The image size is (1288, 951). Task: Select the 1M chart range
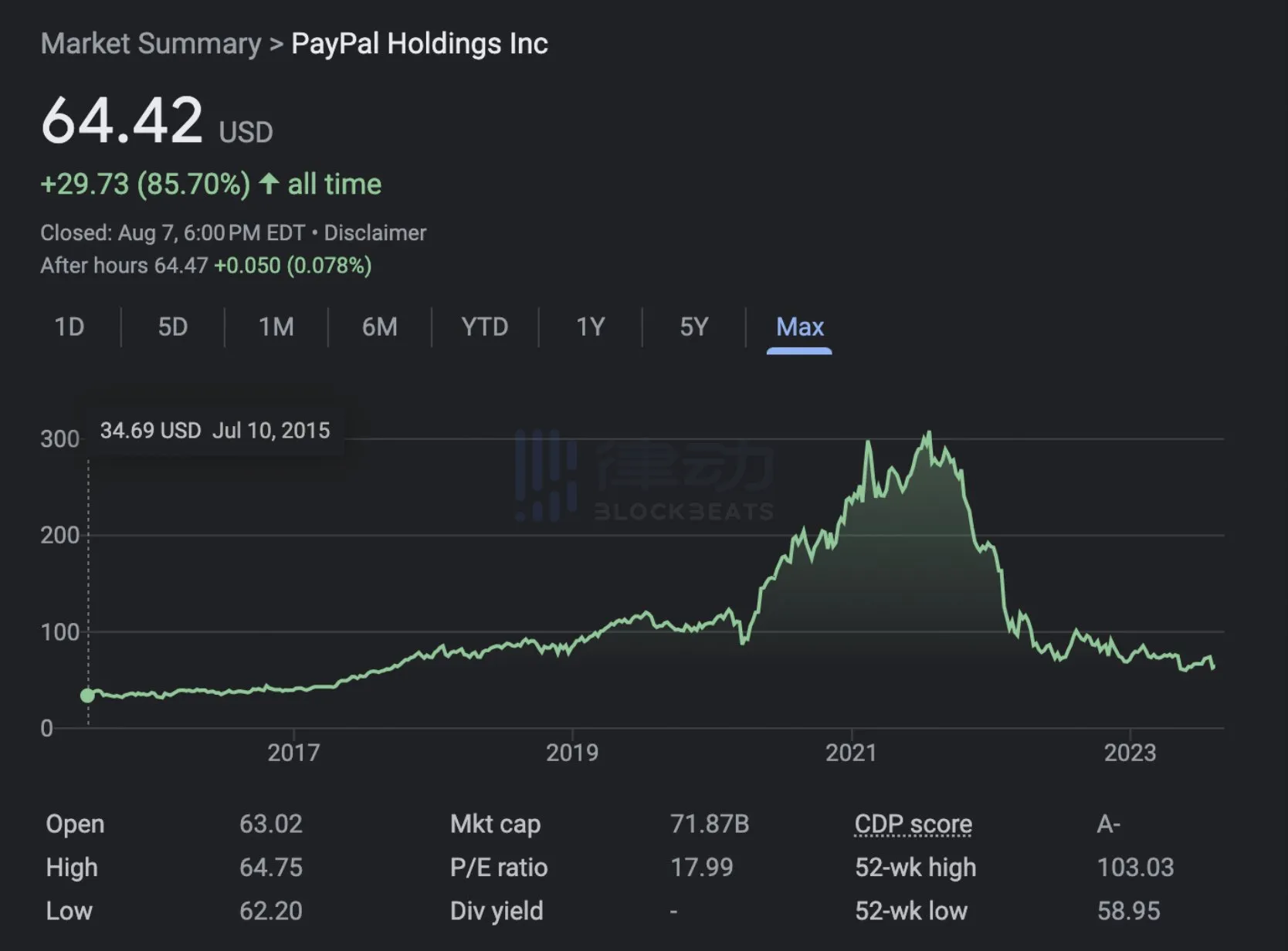[x=276, y=327]
